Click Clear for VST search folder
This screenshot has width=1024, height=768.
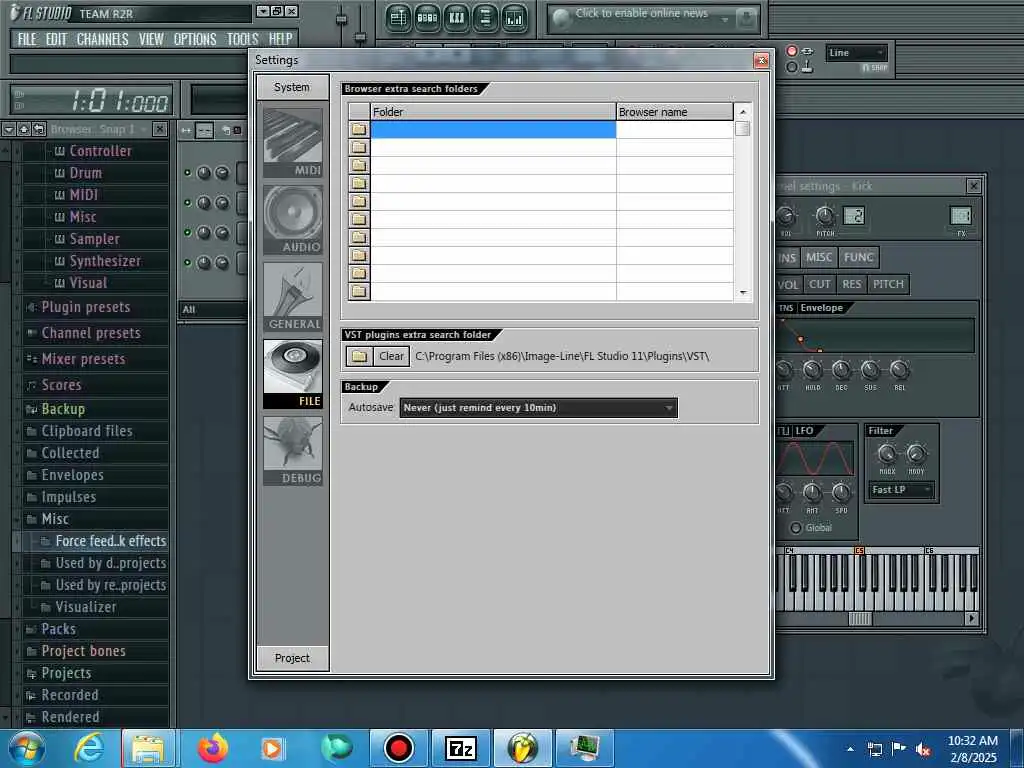[391, 356]
